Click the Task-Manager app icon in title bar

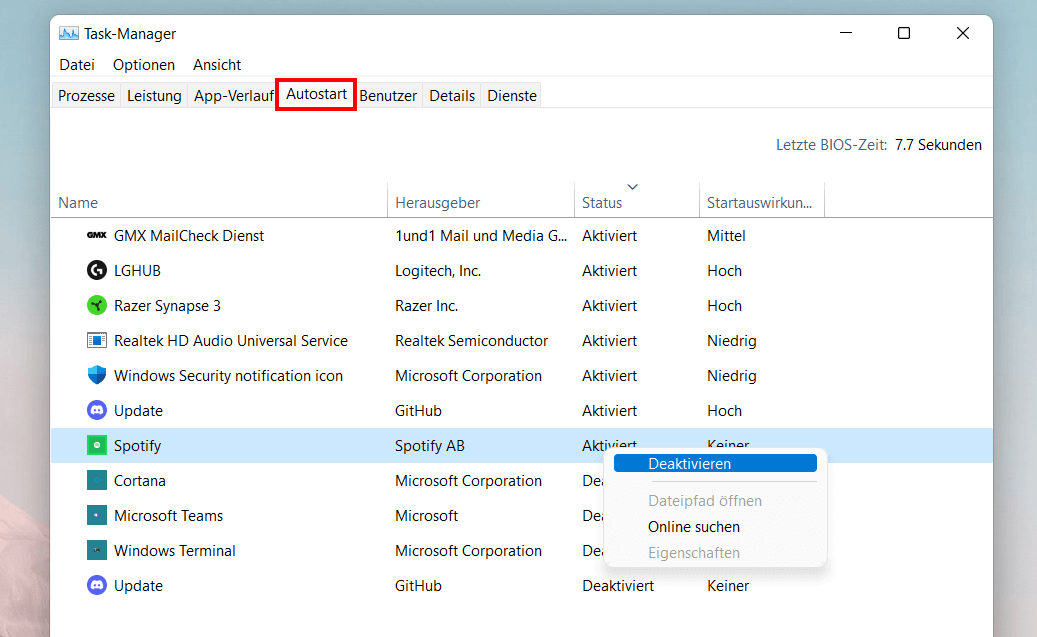pyautogui.click(x=69, y=33)
